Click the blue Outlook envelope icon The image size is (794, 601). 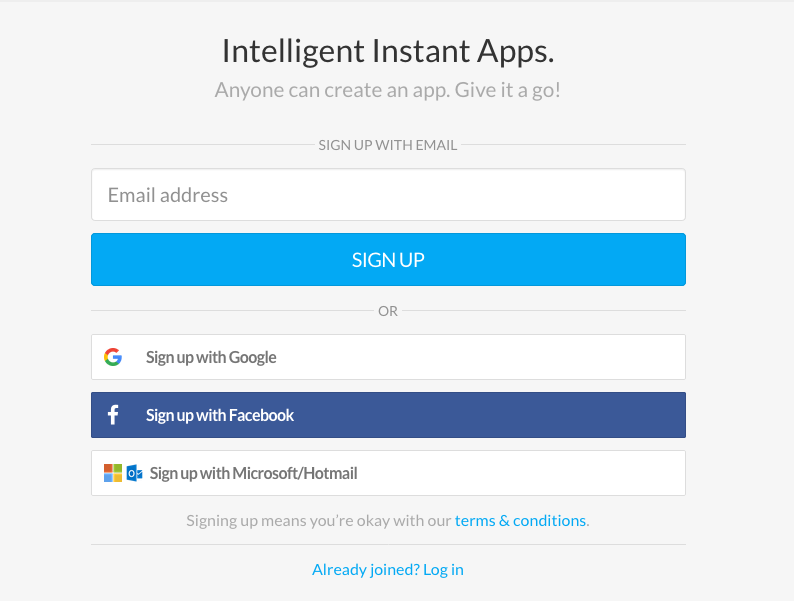click(134, 473)
